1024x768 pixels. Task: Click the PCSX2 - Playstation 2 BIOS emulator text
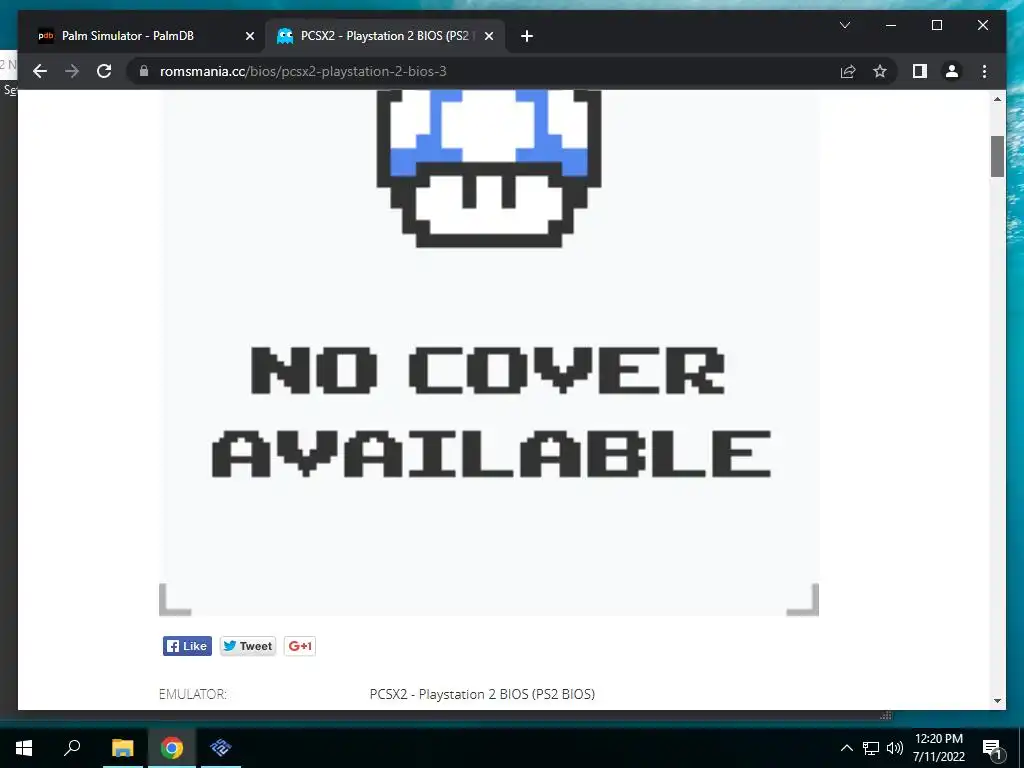(x=482, y=694)
